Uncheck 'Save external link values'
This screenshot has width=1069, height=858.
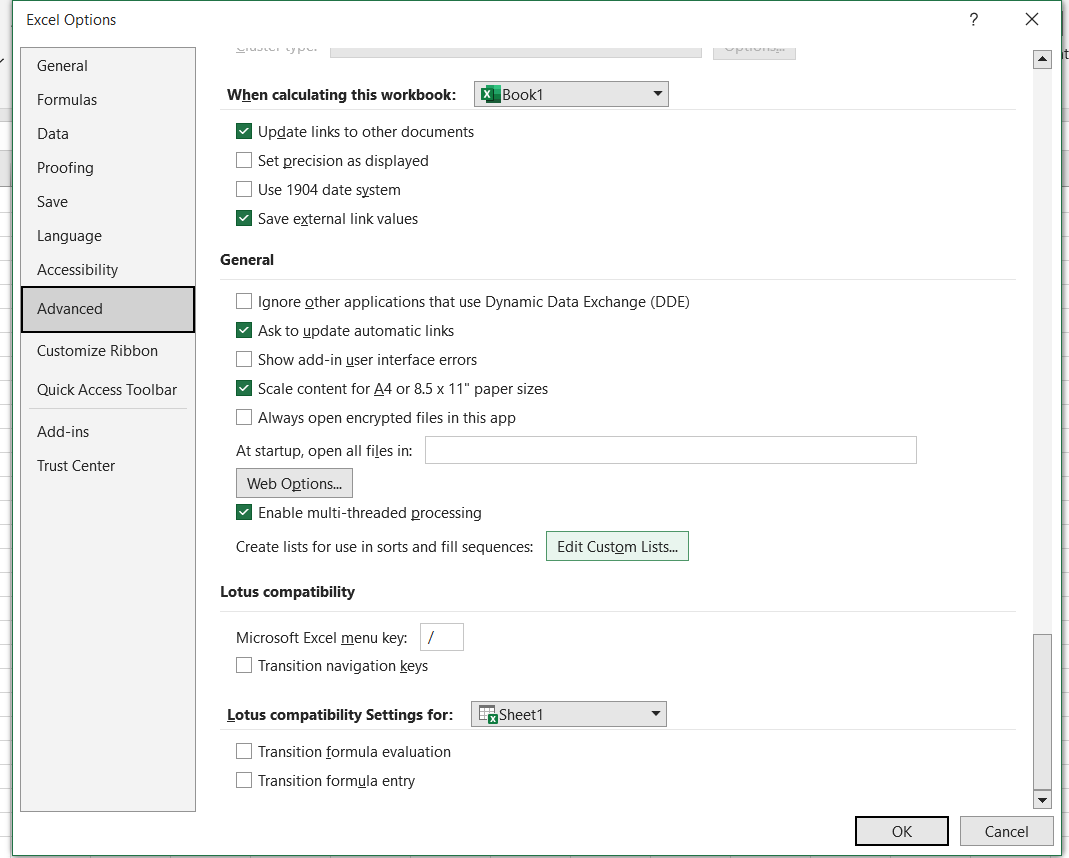point(243,218)
